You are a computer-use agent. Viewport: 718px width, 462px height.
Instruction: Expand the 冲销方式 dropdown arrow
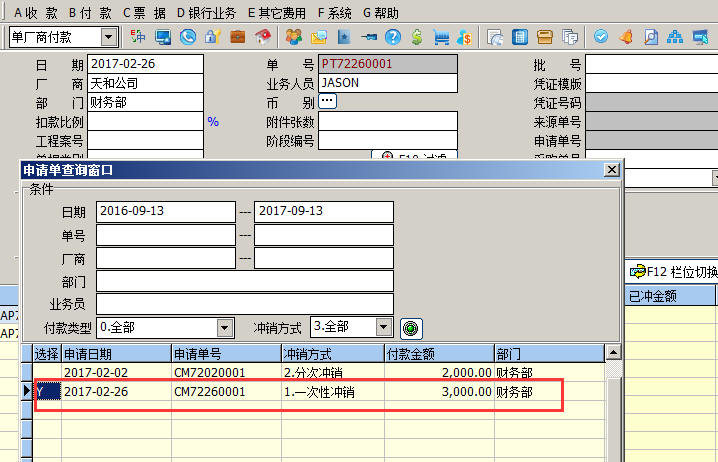coord(384,327)
